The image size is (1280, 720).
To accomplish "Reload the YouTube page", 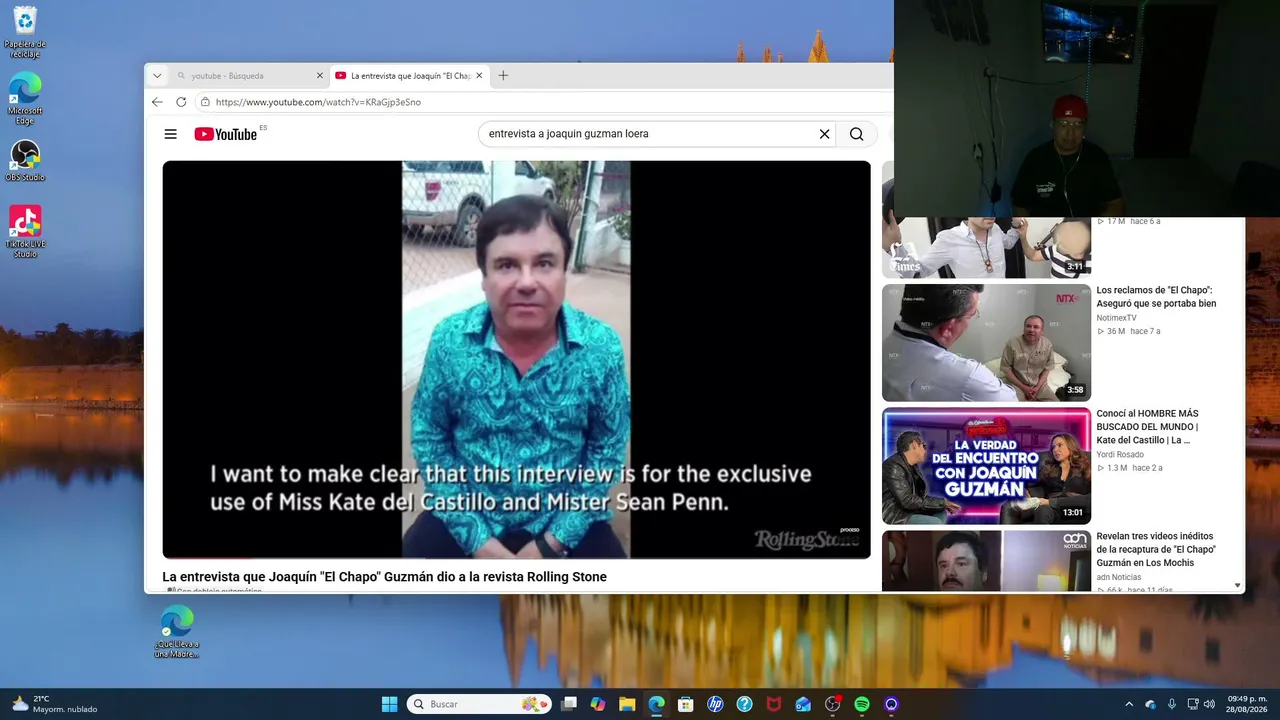I will [x=181, y=102].
